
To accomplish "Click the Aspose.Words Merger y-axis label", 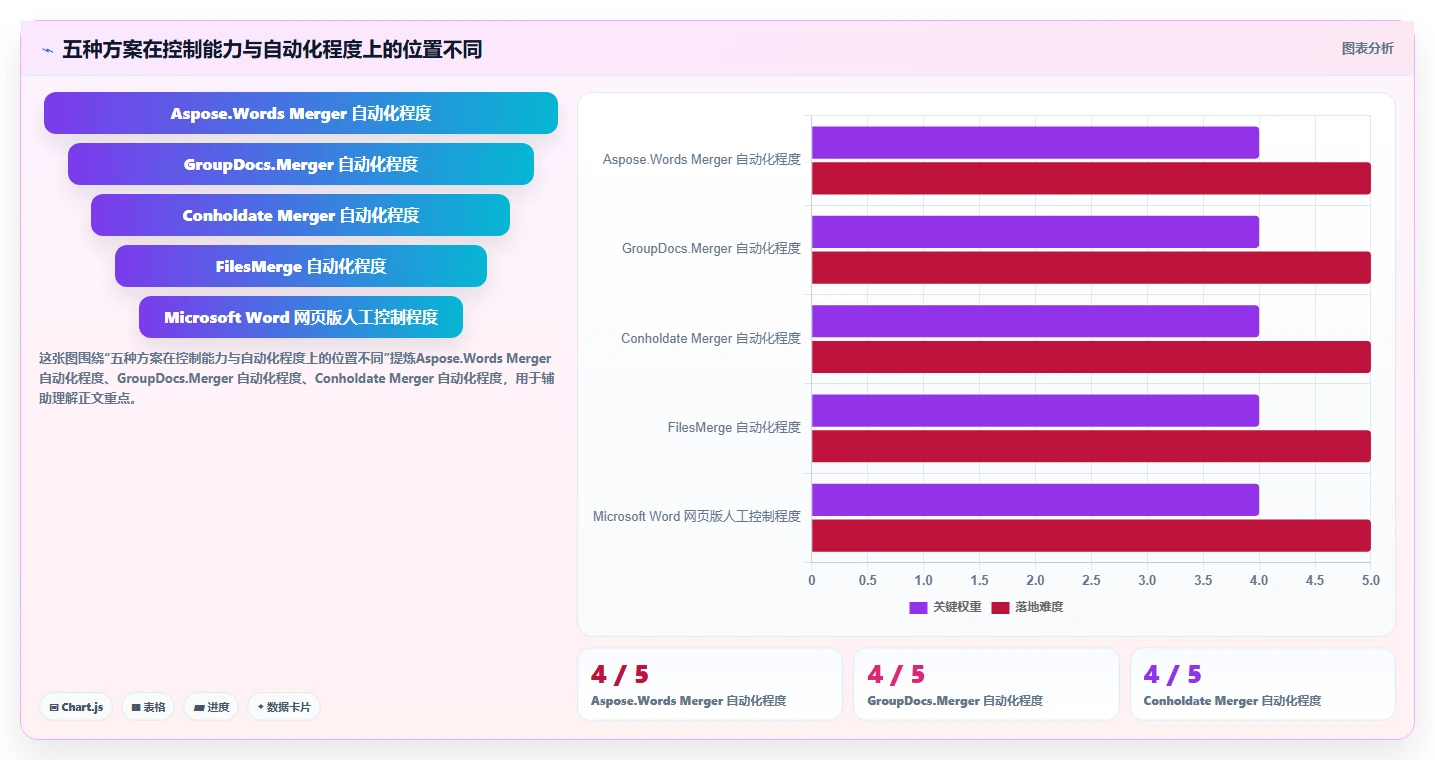I will point(702,159).
